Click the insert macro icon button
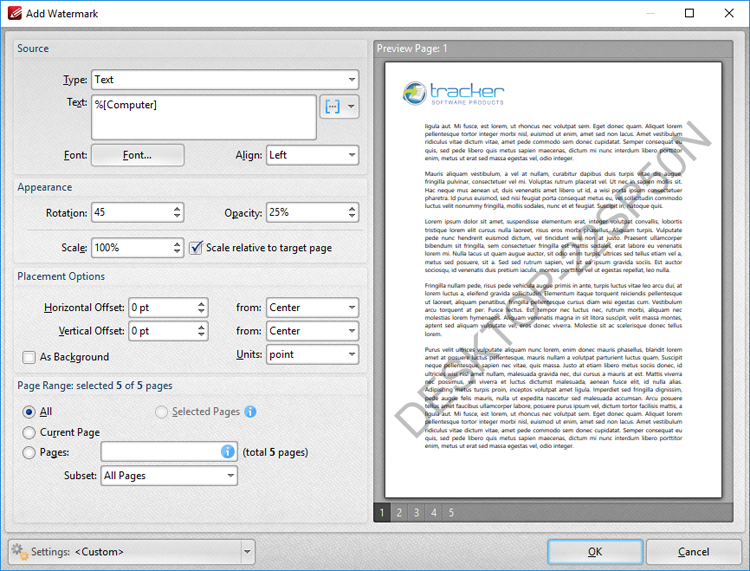The height and width of the screenshot is (571, 750). pyautogui.click(x=332, y=106)
